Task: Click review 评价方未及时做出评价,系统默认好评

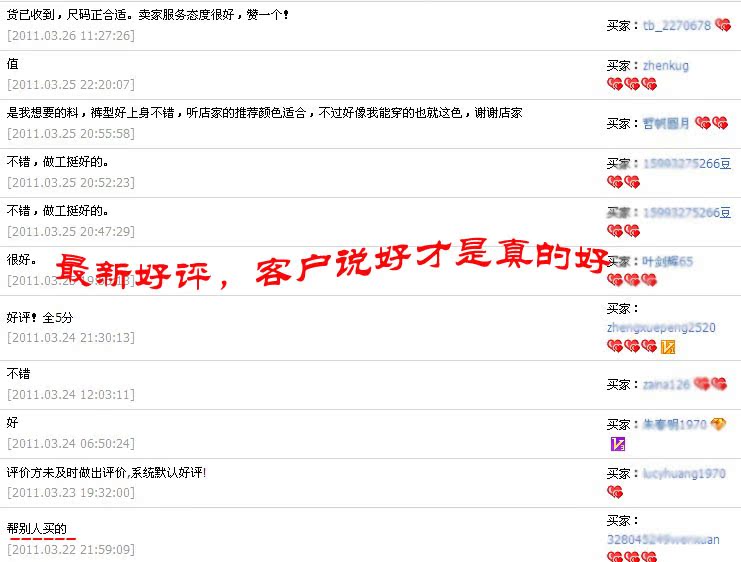Action: pos(106,472)
